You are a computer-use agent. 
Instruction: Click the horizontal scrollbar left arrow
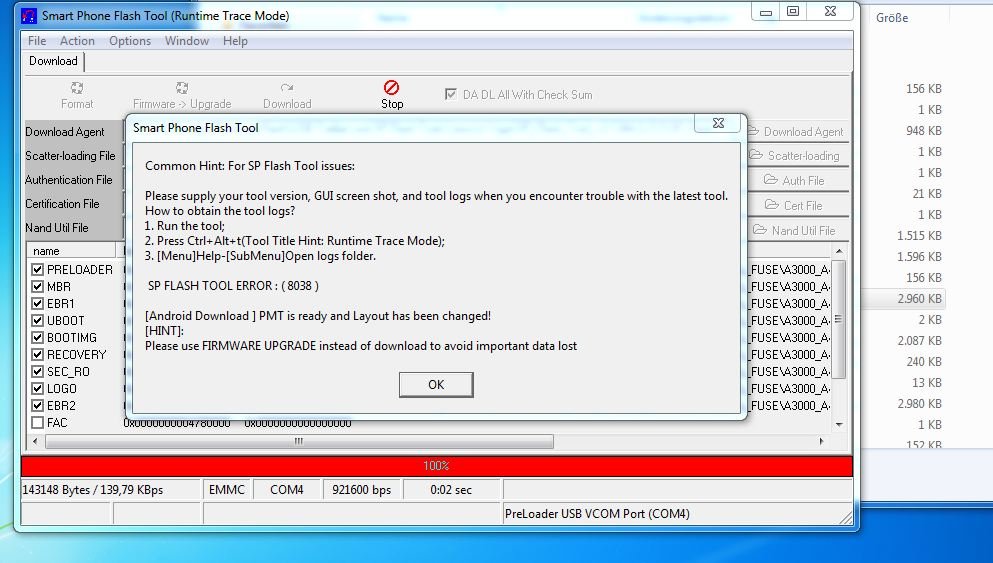(35, 441)
